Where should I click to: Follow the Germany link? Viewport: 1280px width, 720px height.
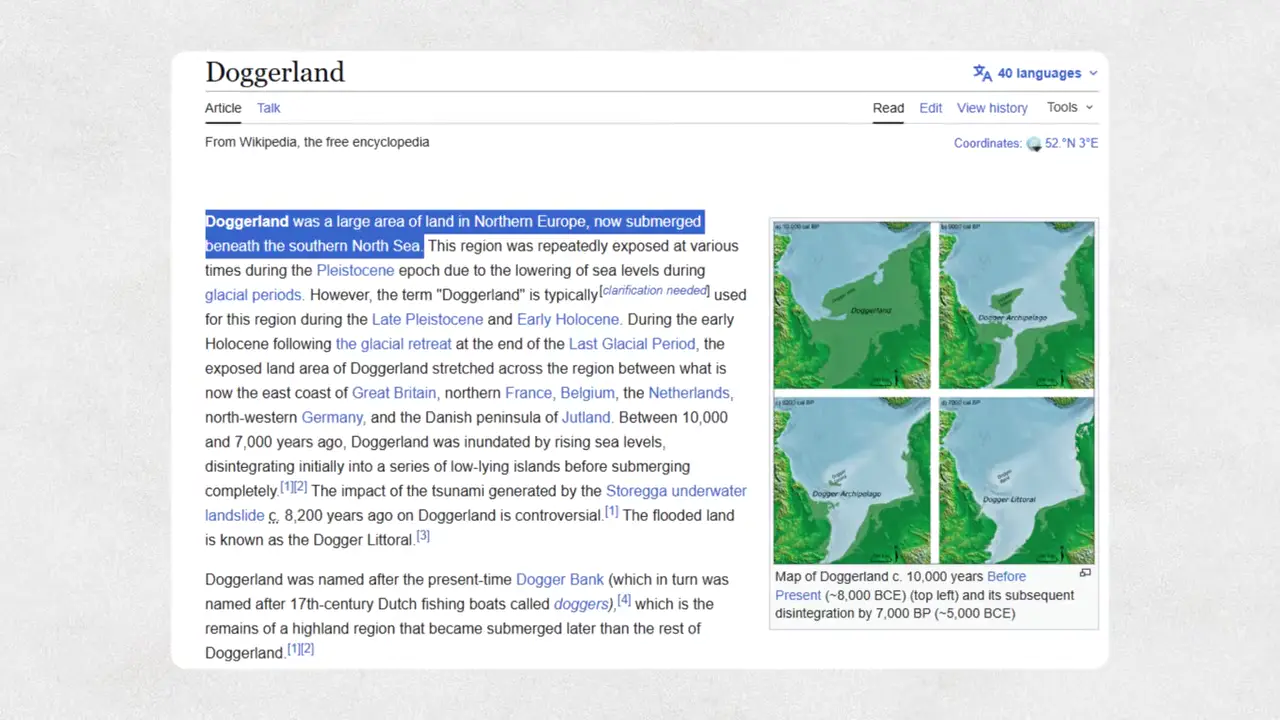(x=333, y=417)
